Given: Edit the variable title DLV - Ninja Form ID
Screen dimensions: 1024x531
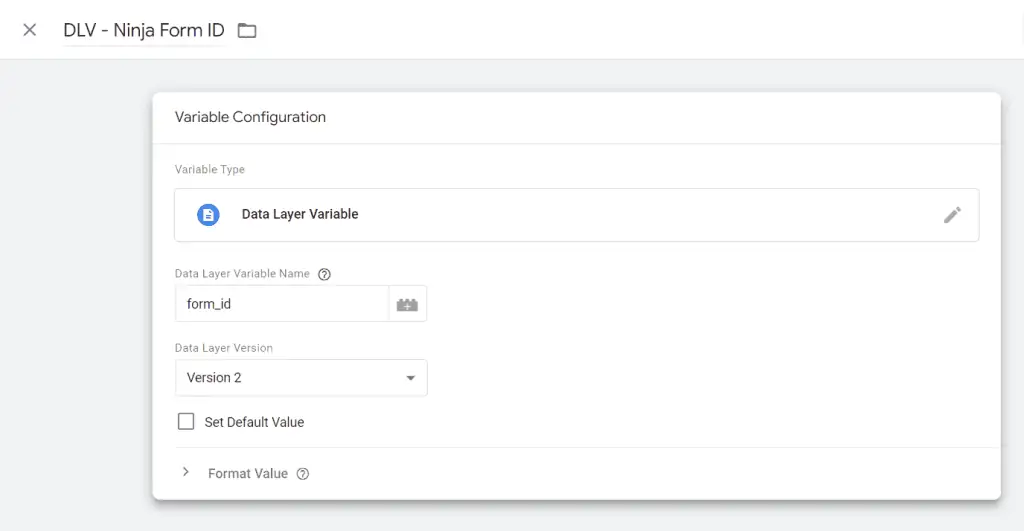Looking at the screenshot, I should coord(144,30).
